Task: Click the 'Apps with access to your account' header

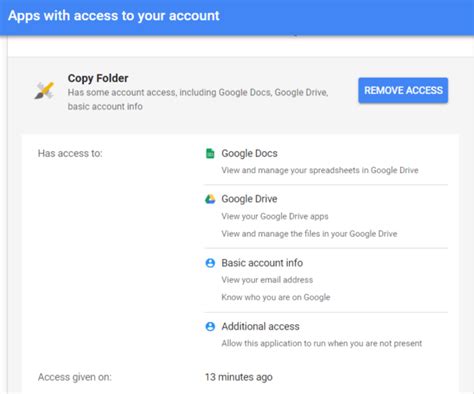Action: pos(114,16)
